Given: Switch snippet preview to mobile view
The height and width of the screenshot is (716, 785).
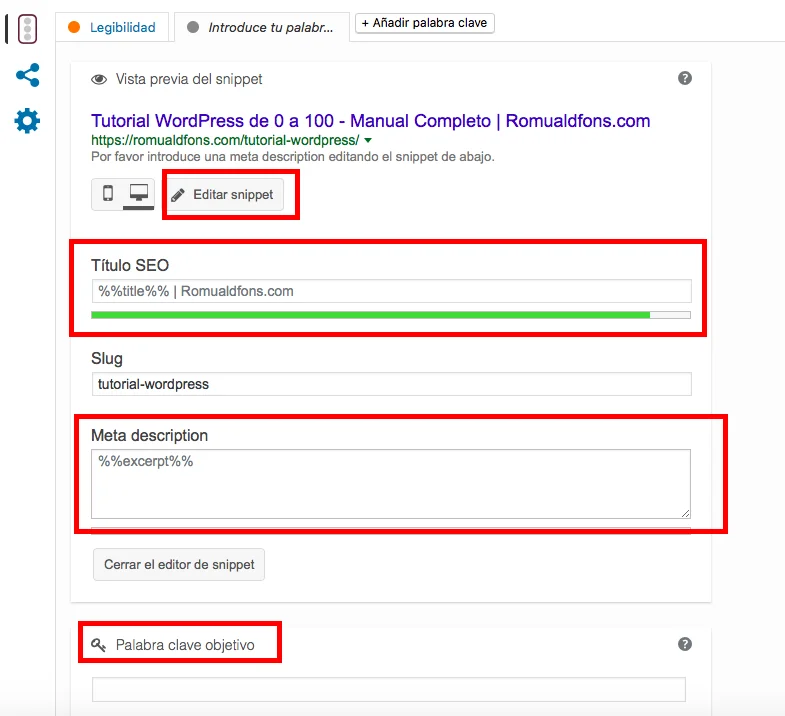Looking at the screenshot, I should pos(108,194).
